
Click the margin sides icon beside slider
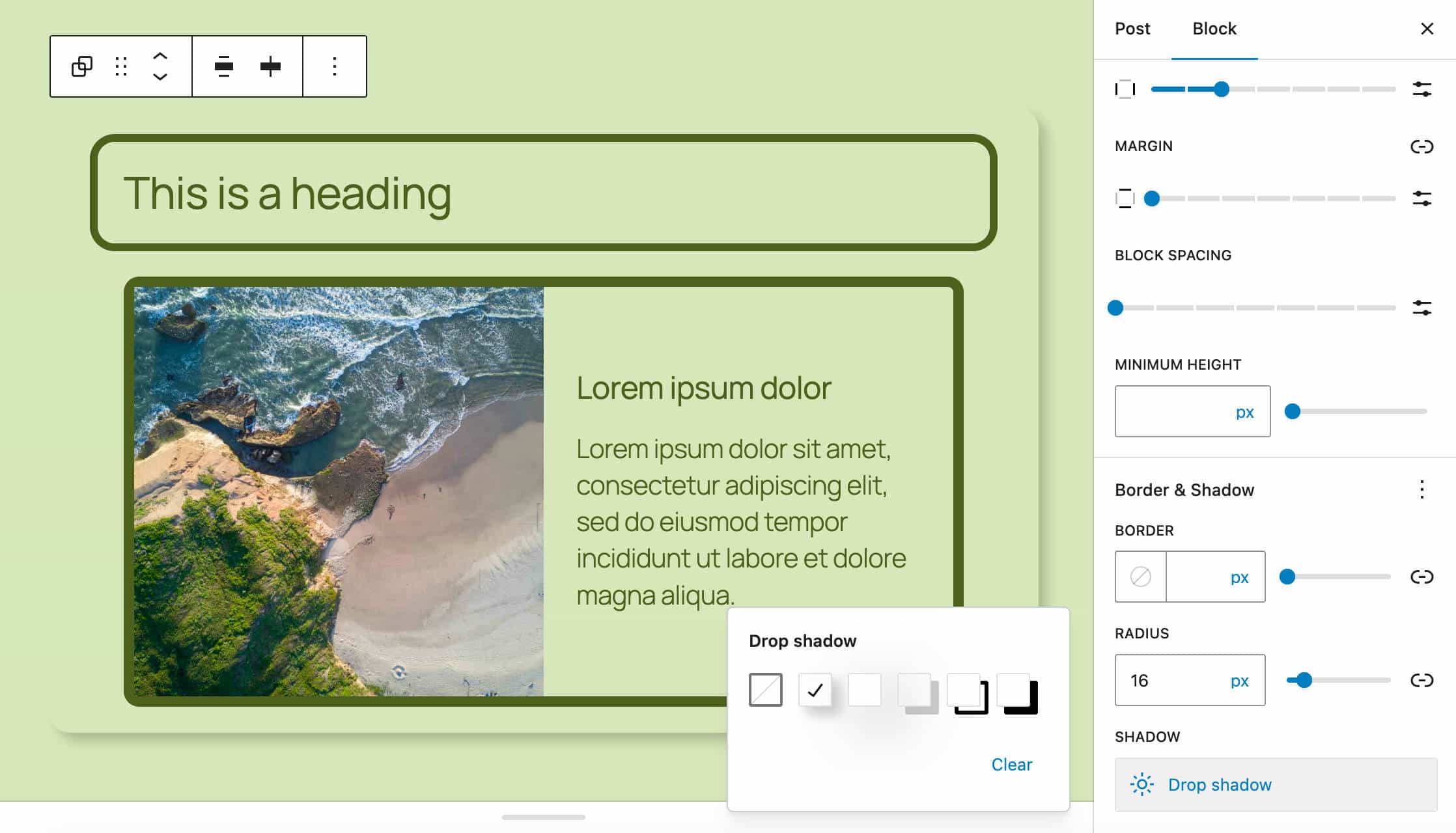point(1125,198)
